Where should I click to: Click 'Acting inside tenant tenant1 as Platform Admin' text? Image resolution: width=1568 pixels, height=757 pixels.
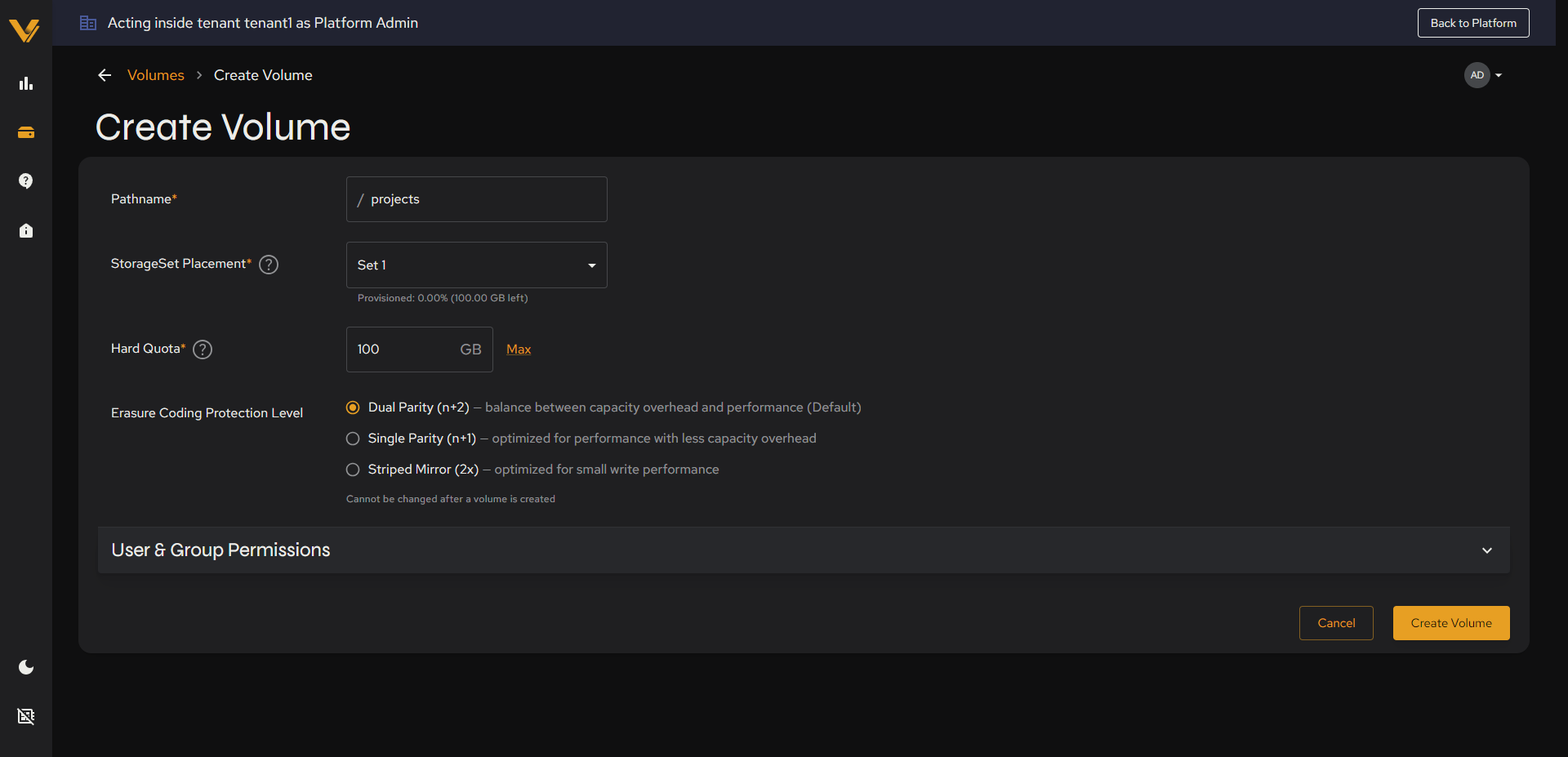tap(263, 23)
